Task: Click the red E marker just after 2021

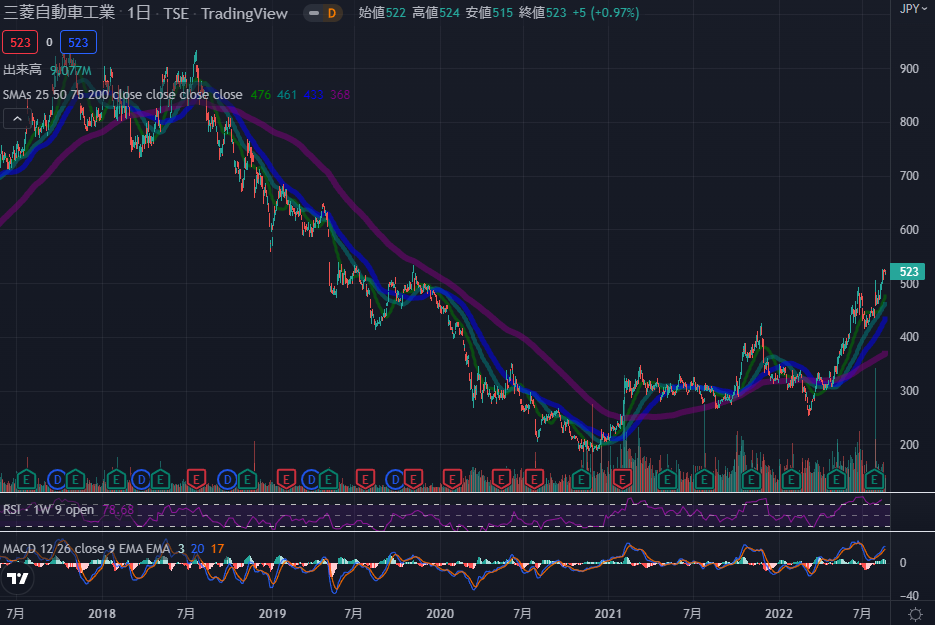Action: (622, 479)
